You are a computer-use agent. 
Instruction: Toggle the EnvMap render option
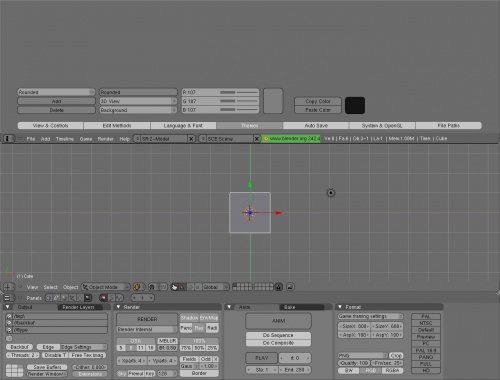point(209,318)
